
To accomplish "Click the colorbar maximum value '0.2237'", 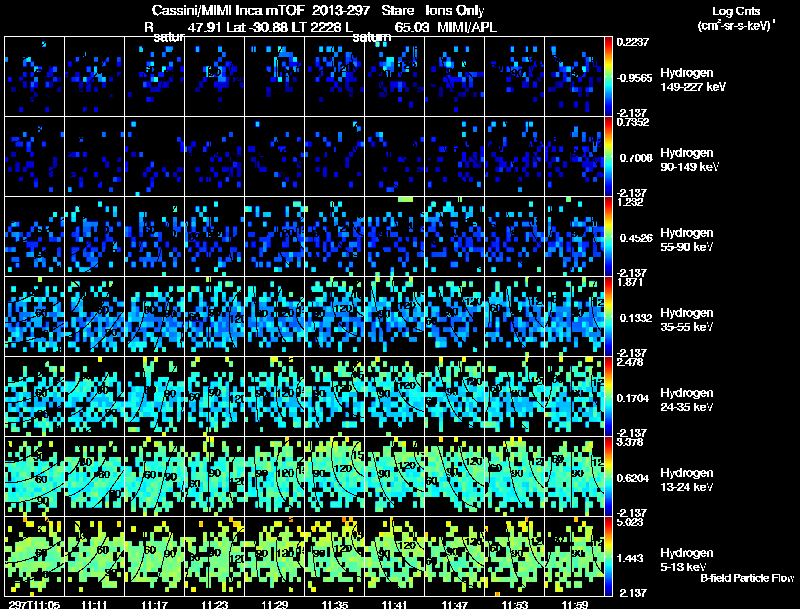I will tap(633, 42).
